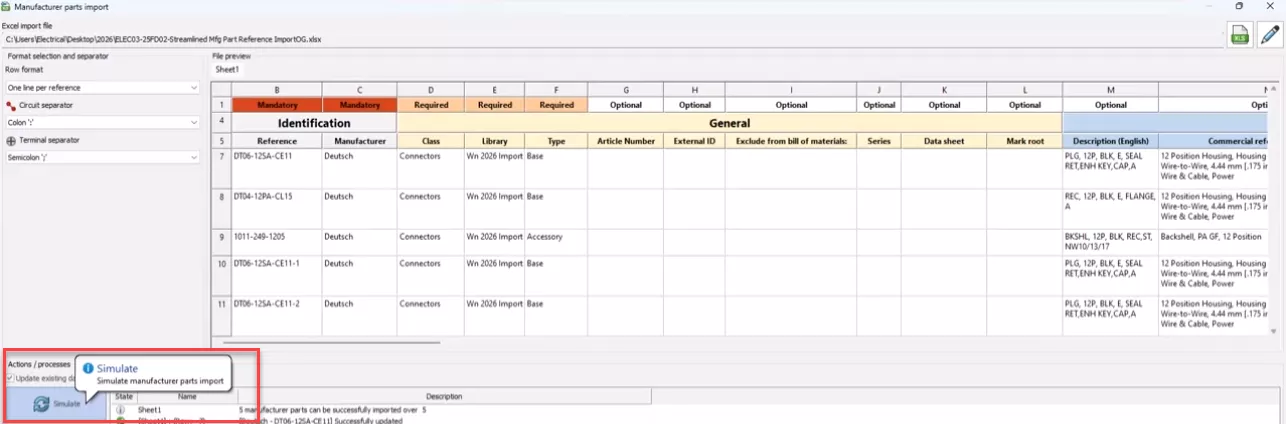This screenshot has height=424, width=1286.
Task: Click the Article Number column label
Action: pos(626,142)
